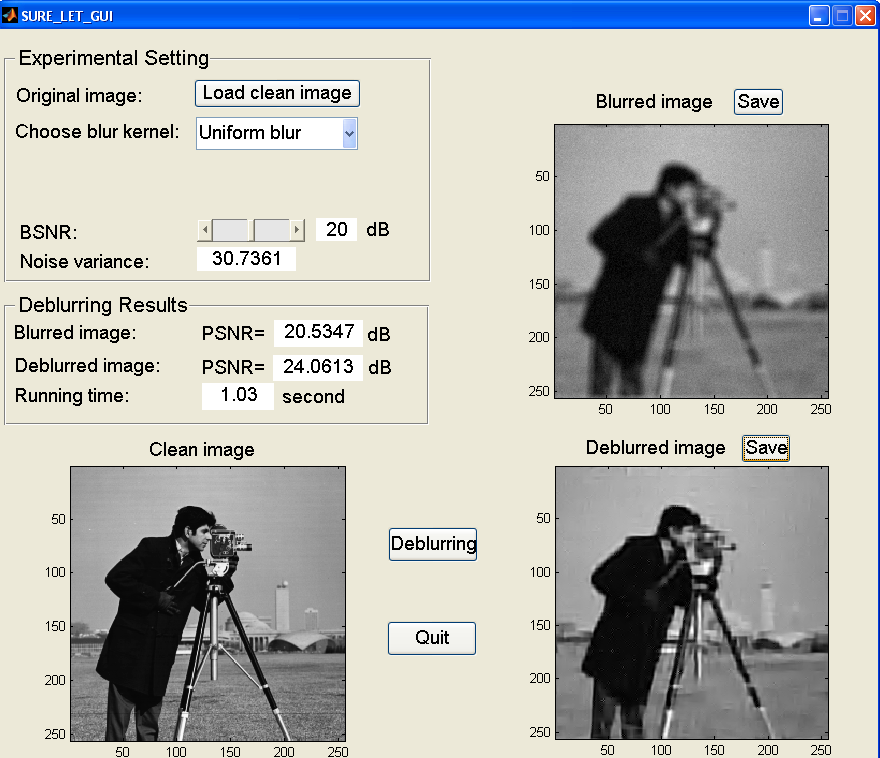
Task: Click the second unit label after running time
Action: [x=313, y=397]
